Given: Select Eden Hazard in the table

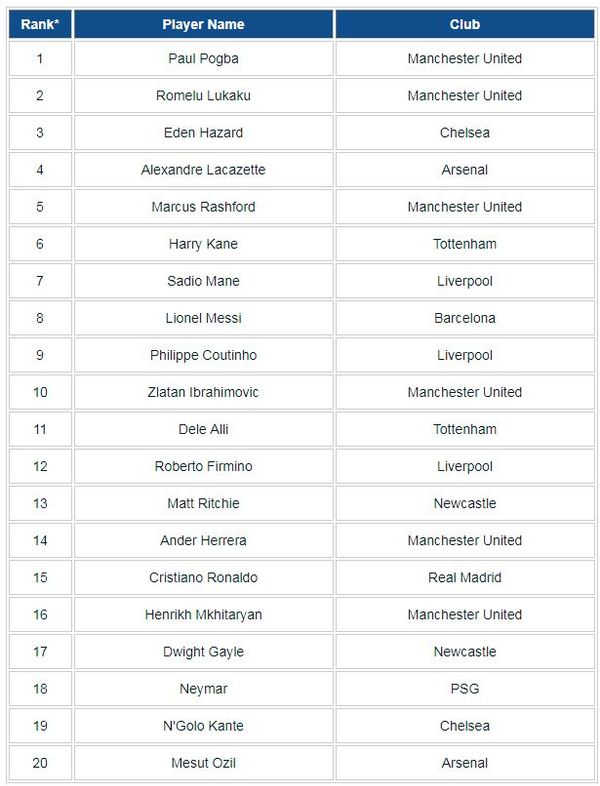Looking at the screenshot, I should [x=204, y=133].
